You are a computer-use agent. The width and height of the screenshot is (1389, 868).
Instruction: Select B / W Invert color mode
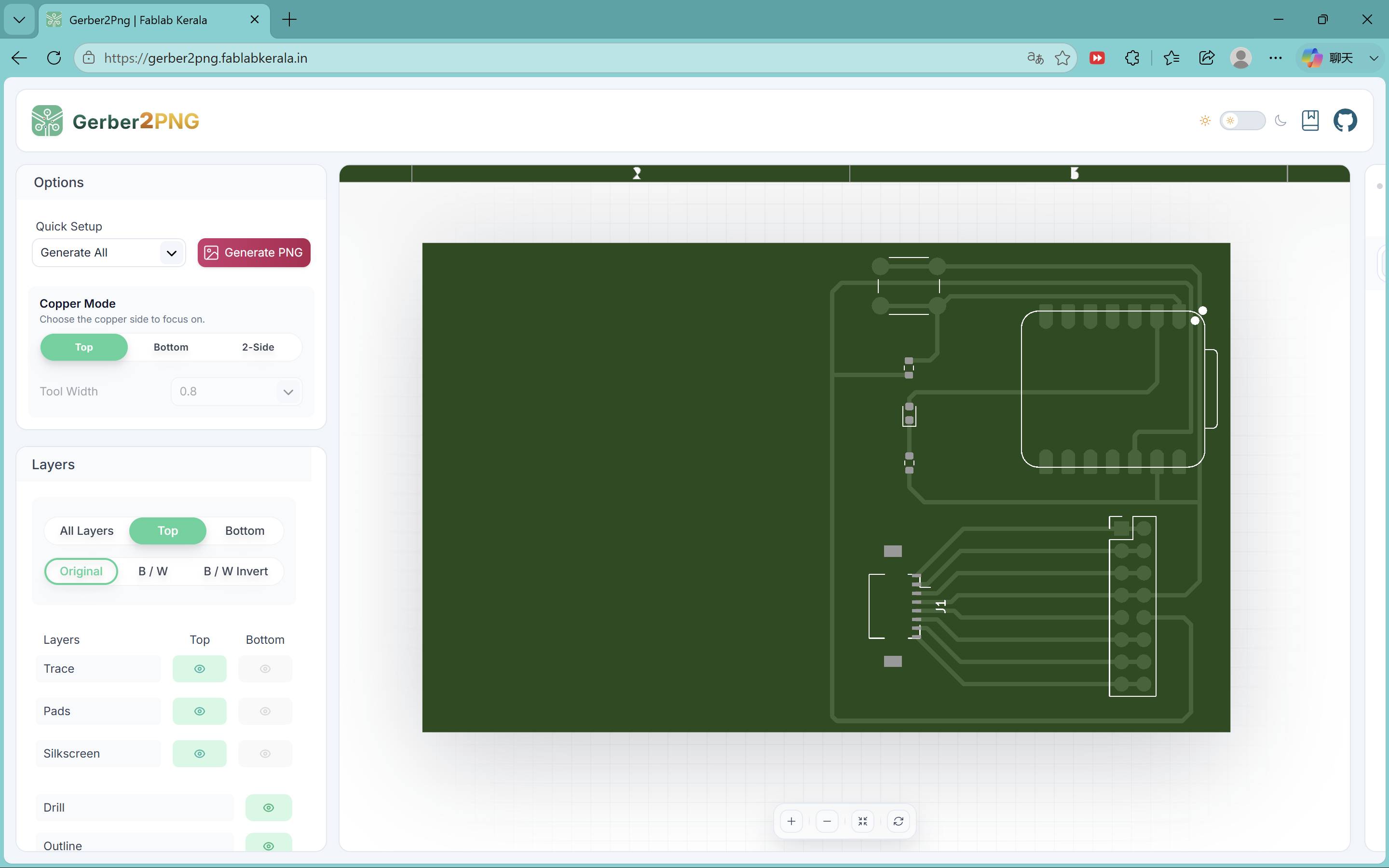[x=236, y=572]
